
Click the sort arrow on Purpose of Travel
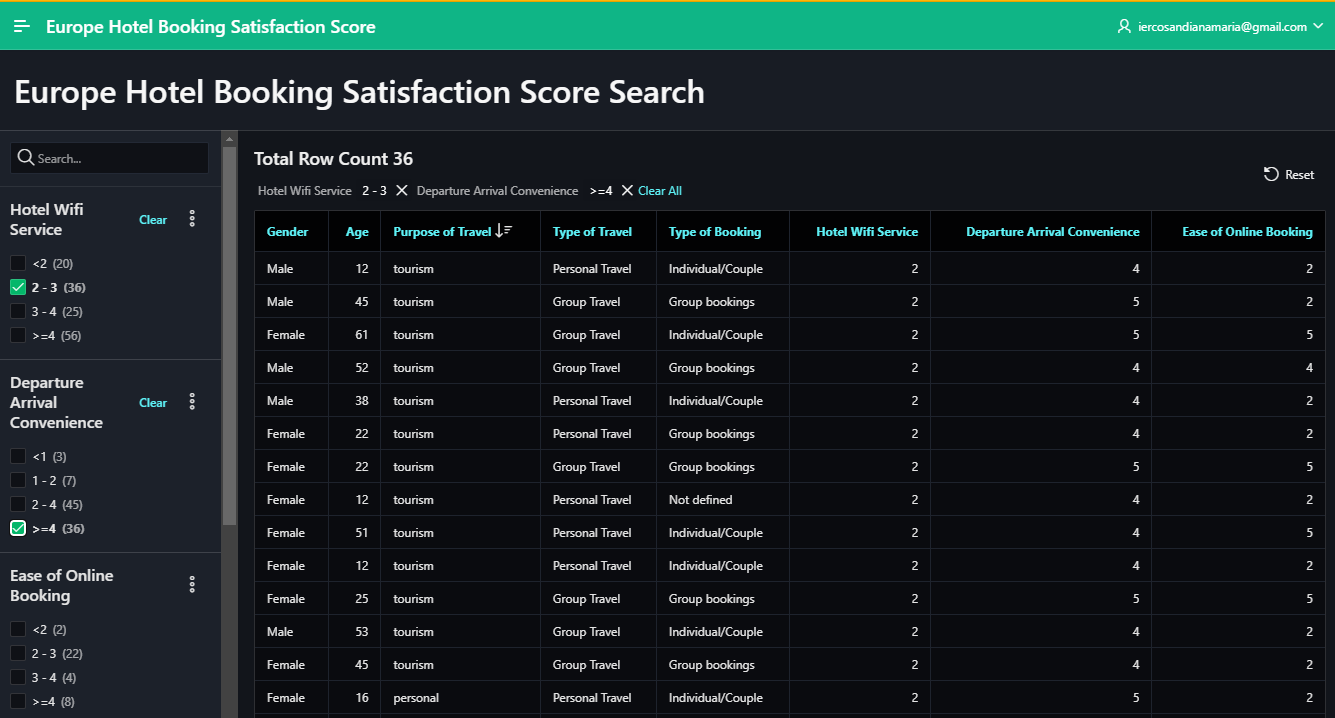(x=504, y=231)
